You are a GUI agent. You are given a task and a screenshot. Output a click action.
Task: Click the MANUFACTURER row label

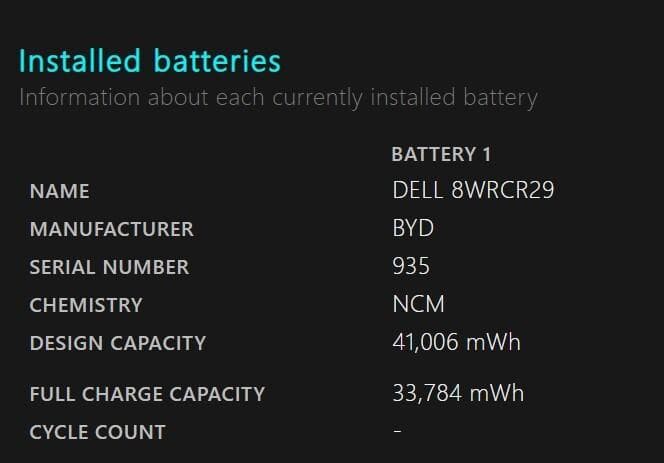[111, 229]
